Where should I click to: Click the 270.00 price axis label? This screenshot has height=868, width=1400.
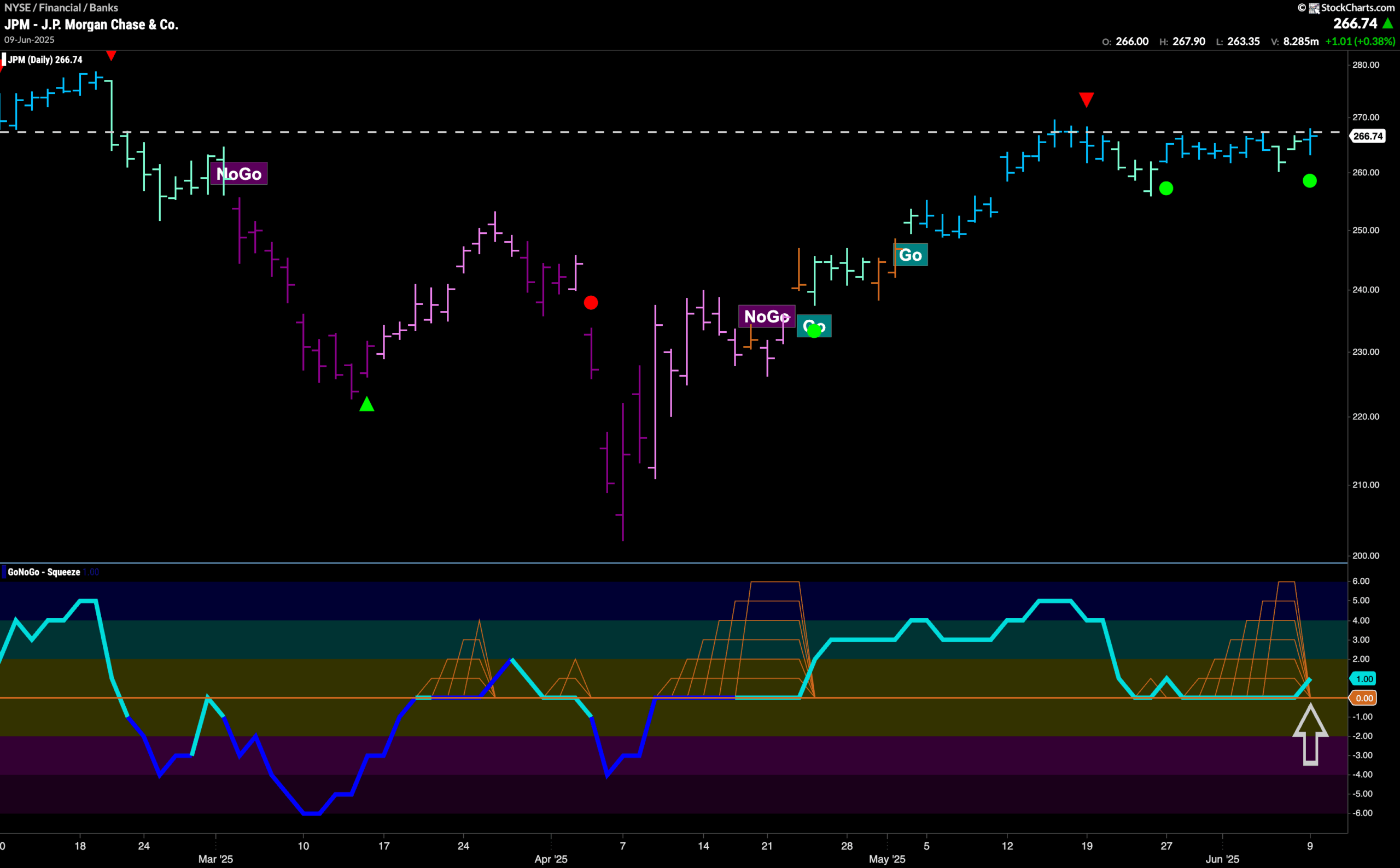coord(1366,117)
